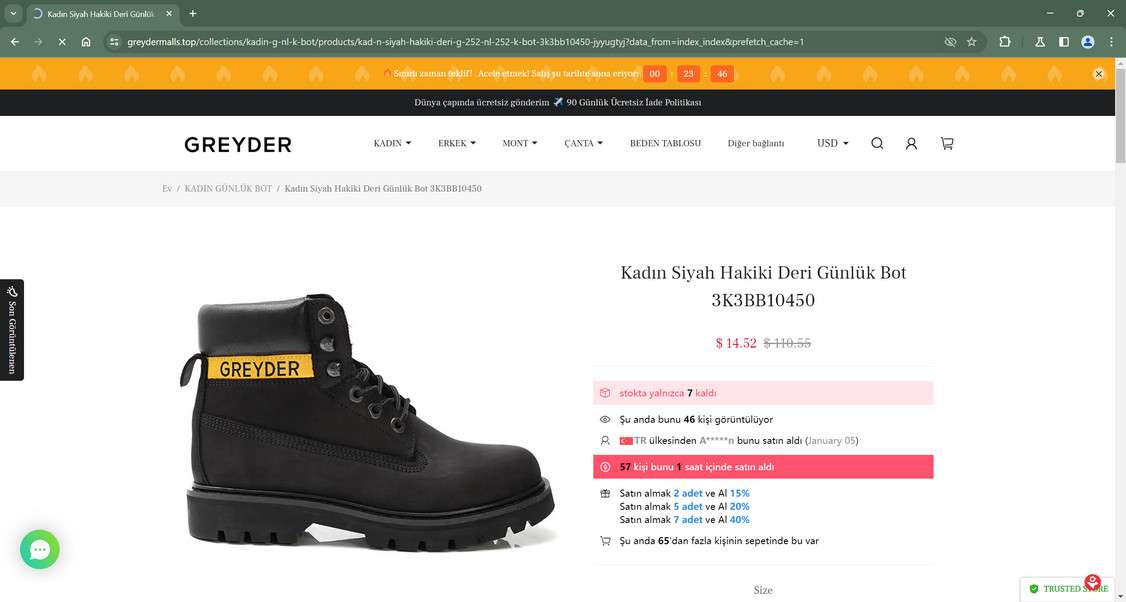This screenshot has width=1126, height=602.
Task: Open the site search magnifier icon
Action: pos(877,144)
